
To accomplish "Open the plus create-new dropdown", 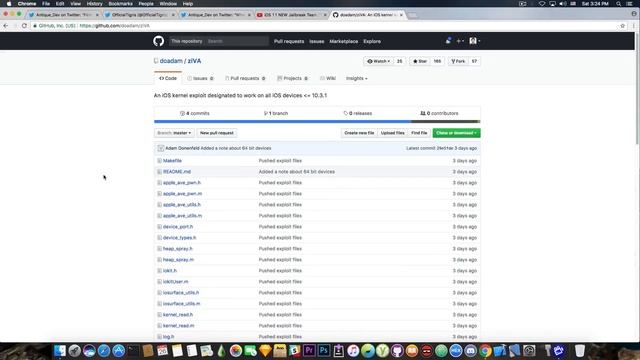I will point(460,41).
